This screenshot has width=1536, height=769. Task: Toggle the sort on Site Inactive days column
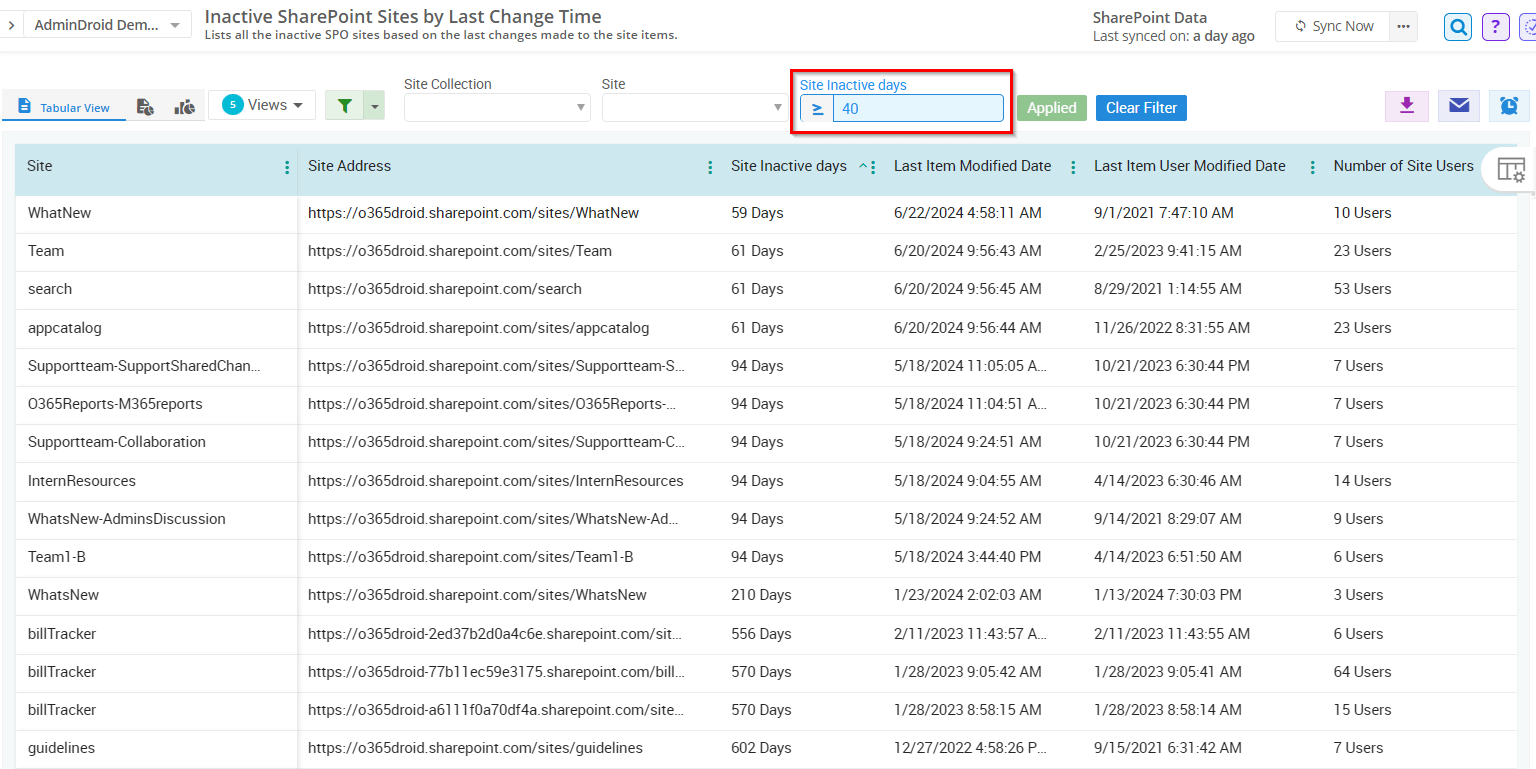(860, 166)
